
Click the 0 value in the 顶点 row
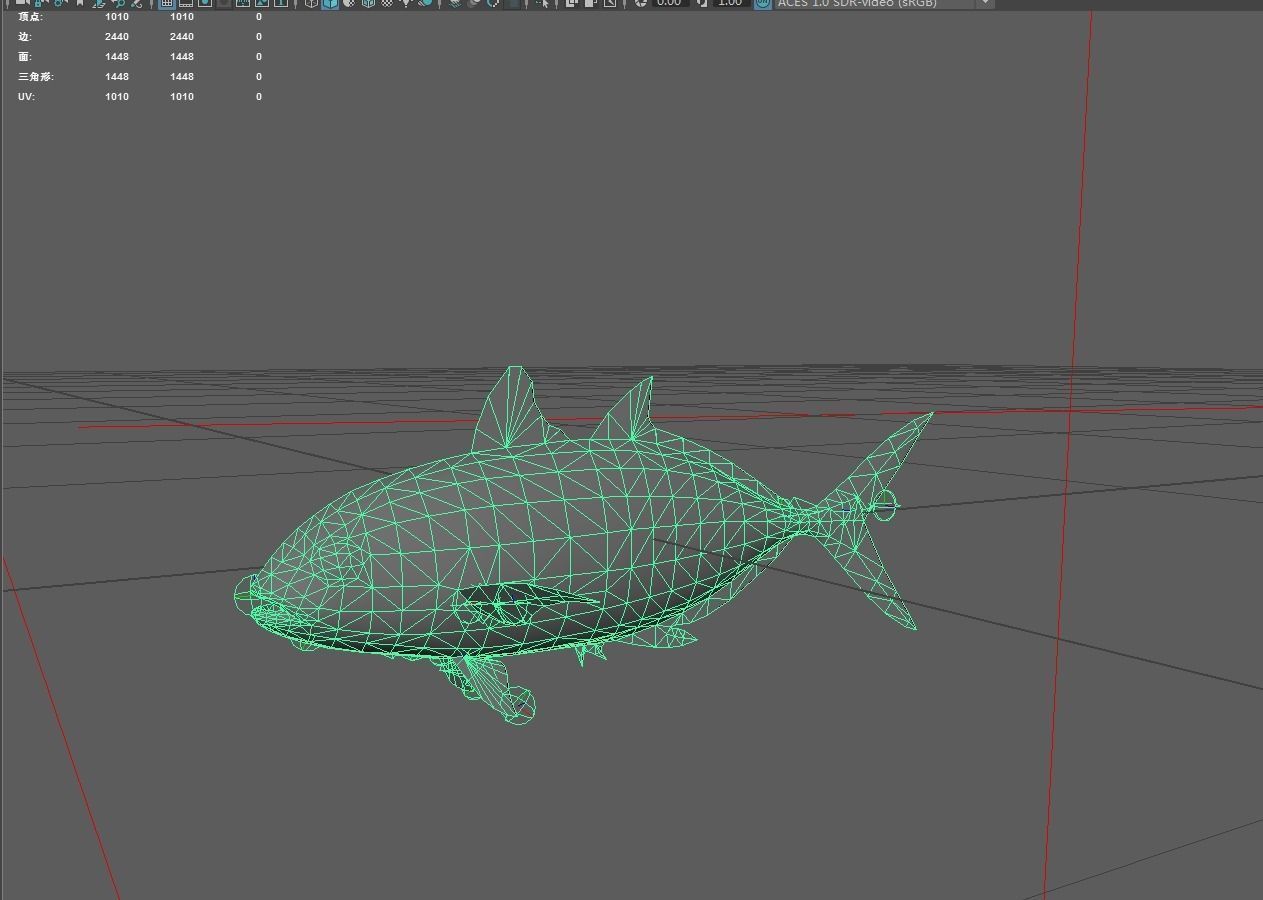(x=259, y=17)
